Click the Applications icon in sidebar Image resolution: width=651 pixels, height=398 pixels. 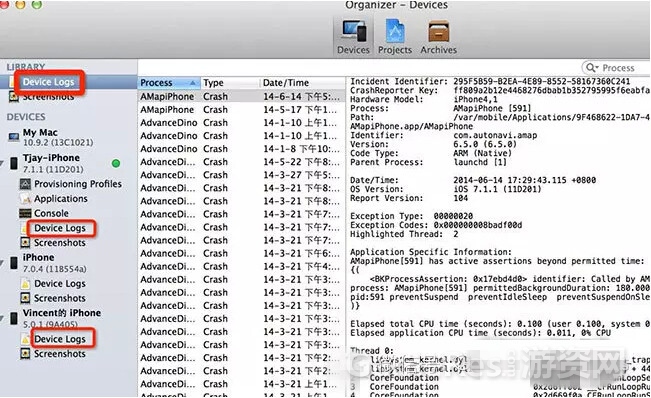[x=25, y=199]
